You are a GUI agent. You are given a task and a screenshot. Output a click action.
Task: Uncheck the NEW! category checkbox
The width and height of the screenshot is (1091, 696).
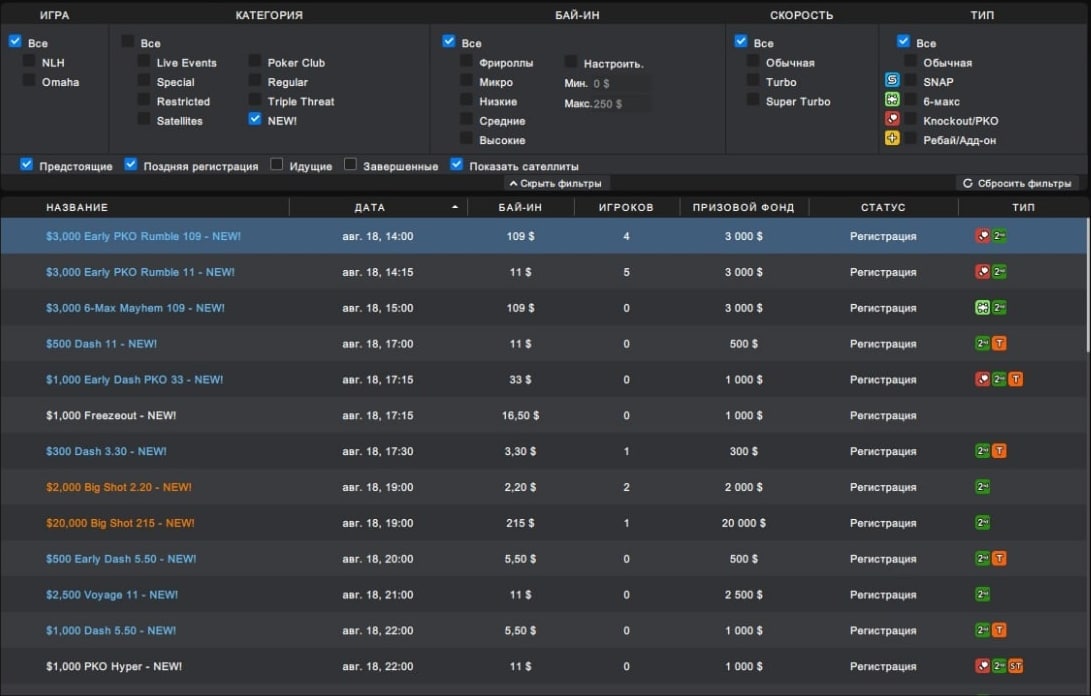[255, 119]
